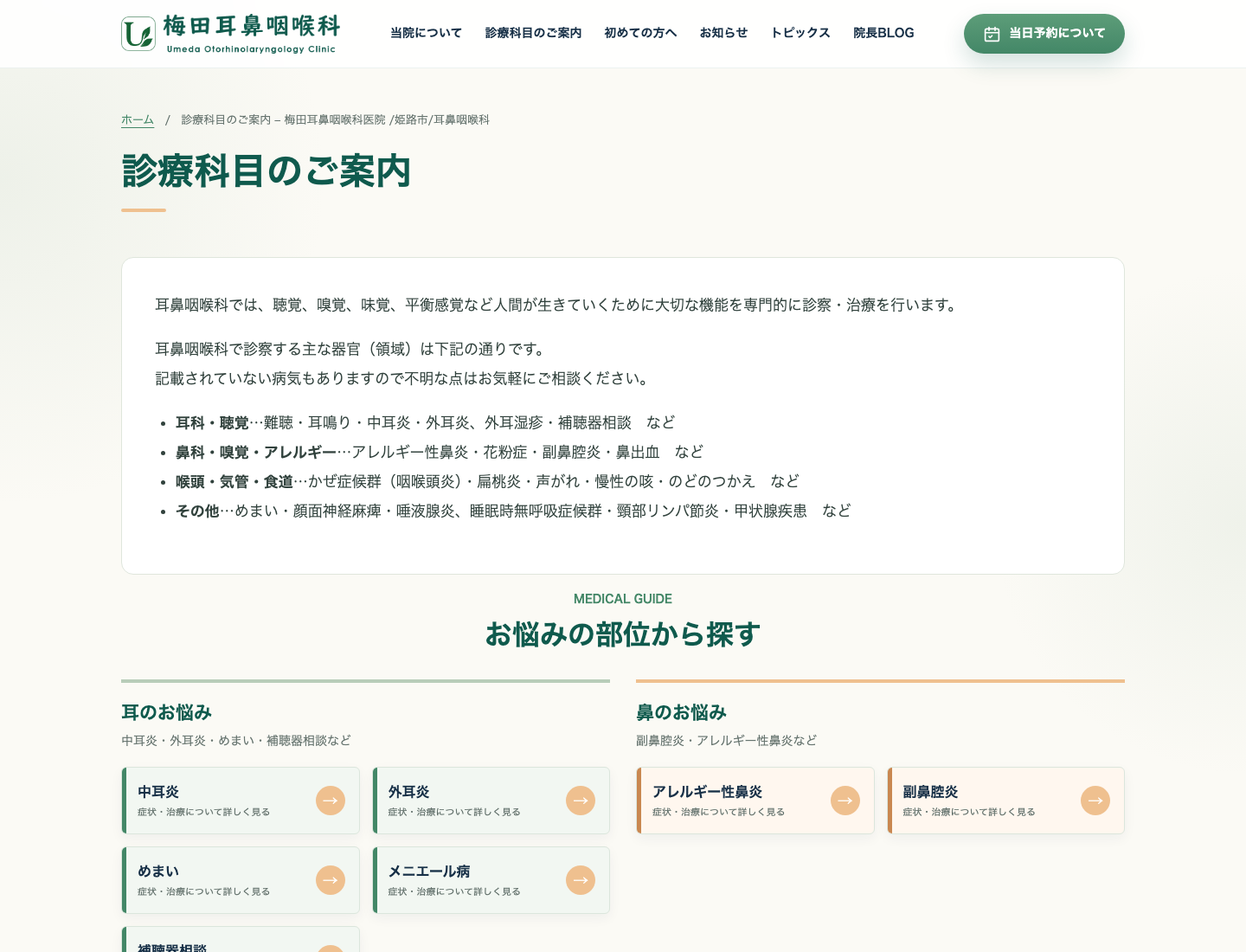Open the 診療科目のご案内 menu item
Viewport: 1246px width, 952px height.
pyautogui.click(x=533, y=33)
